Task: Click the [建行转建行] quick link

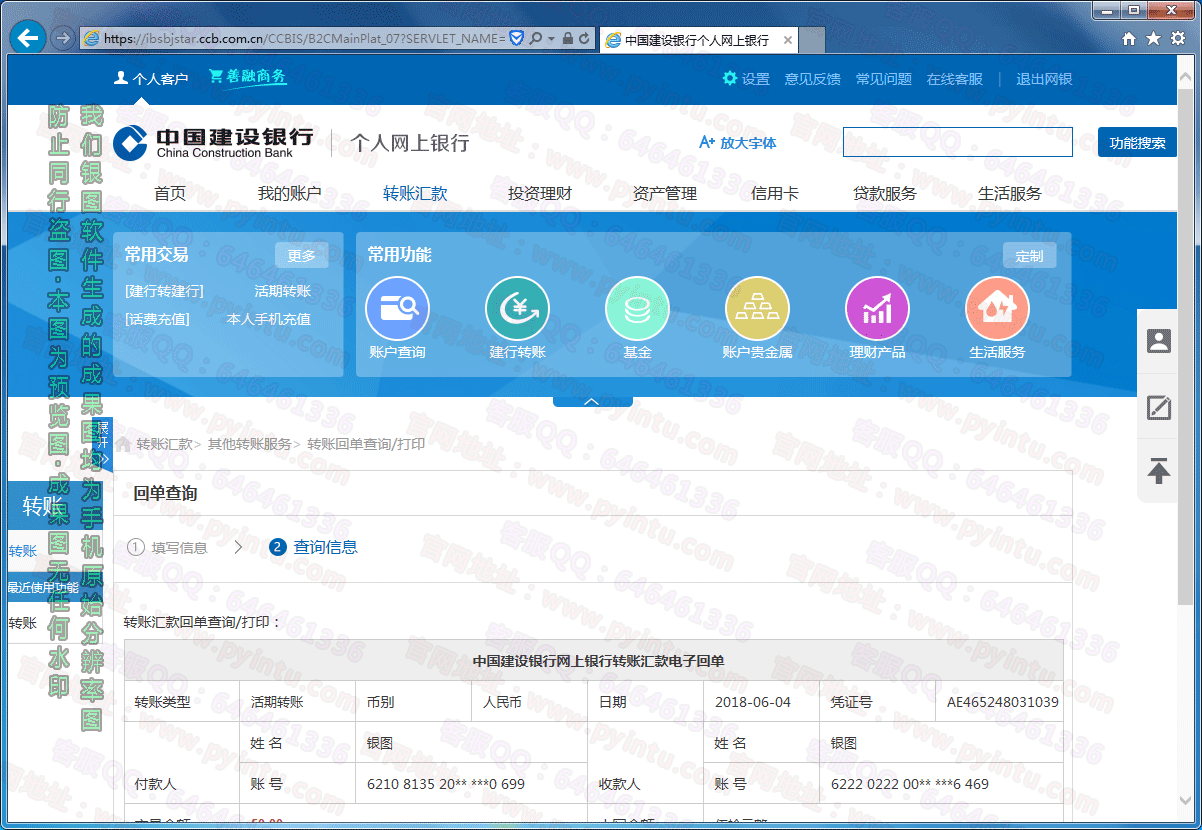Action: [164, 292]
